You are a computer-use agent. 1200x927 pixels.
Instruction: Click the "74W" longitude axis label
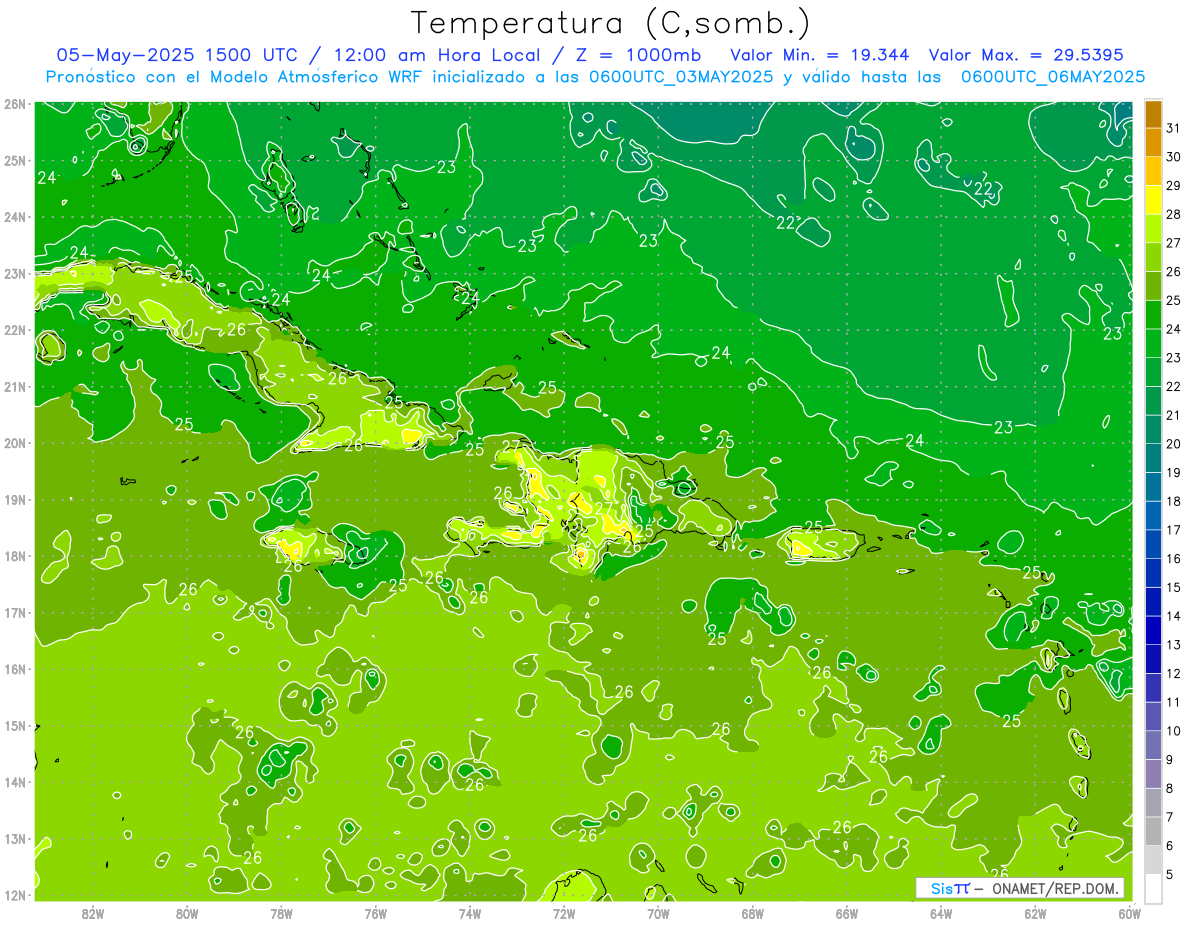[x=470, y=913]
